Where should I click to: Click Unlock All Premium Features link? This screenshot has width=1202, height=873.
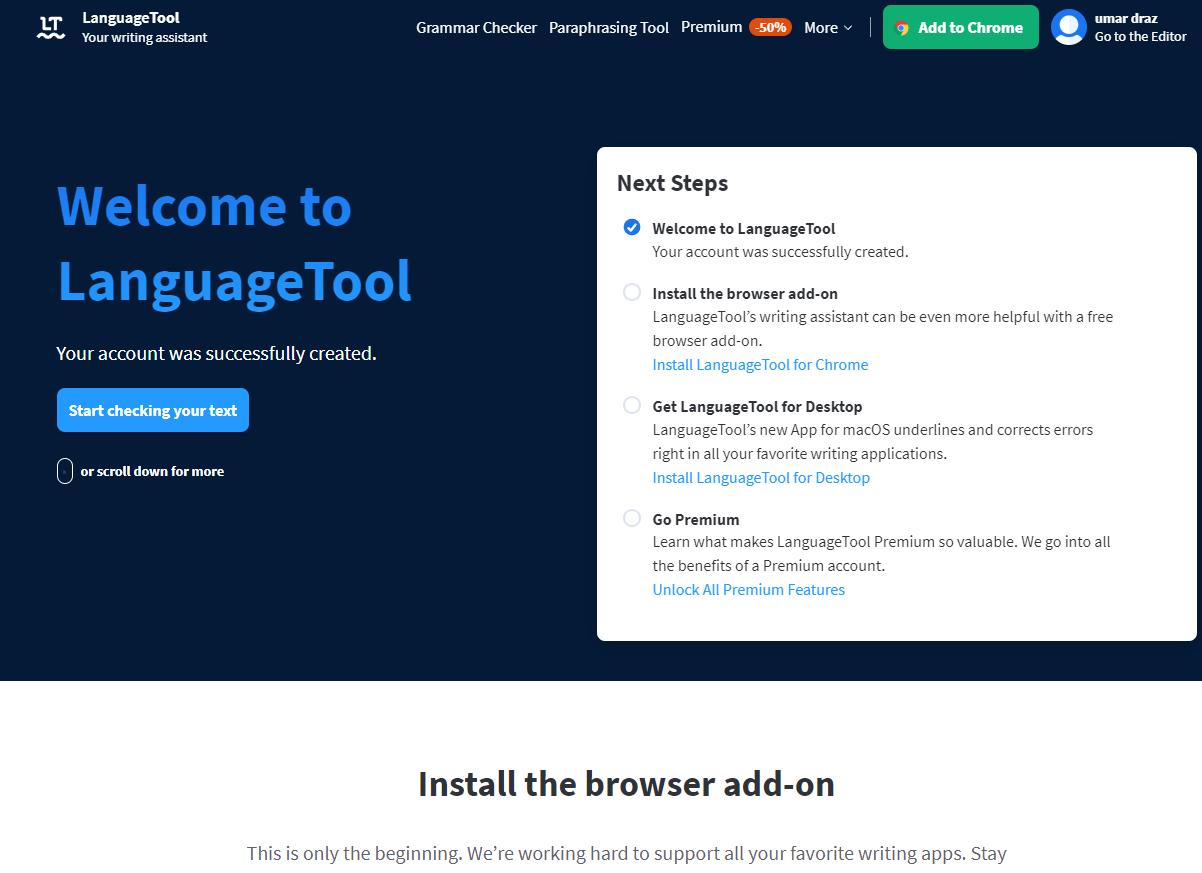[748, 589]
